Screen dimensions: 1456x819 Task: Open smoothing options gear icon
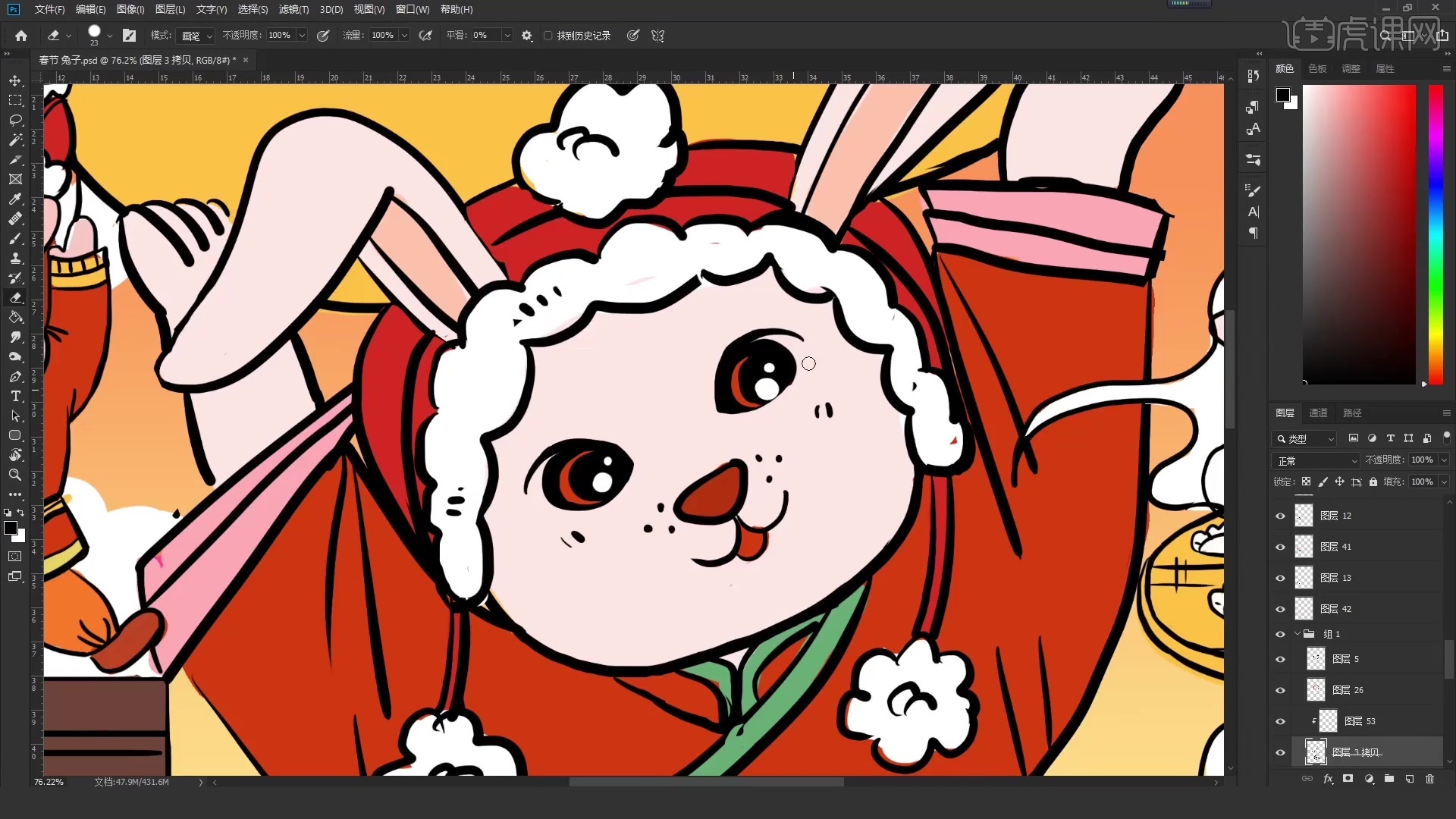[x=527, y=36]
